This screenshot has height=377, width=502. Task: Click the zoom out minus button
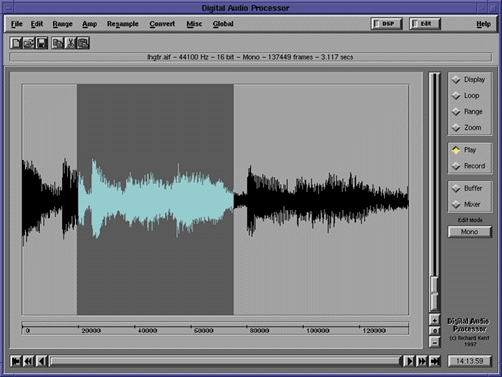pos(435,342)
